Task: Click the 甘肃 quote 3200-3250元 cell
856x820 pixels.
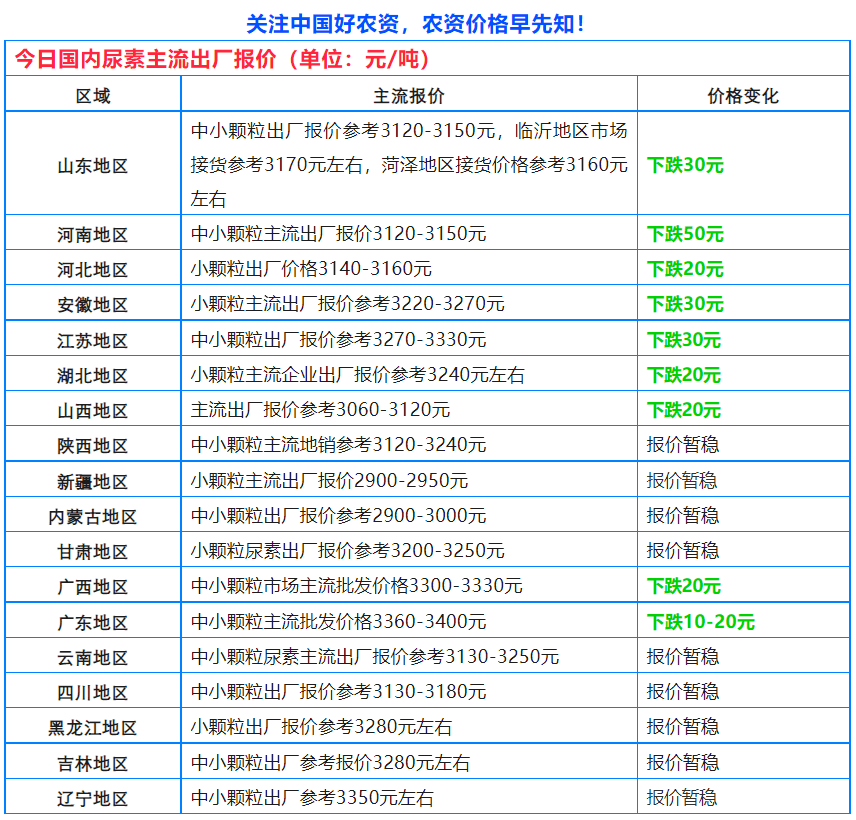Action: [x=348, y=551]
